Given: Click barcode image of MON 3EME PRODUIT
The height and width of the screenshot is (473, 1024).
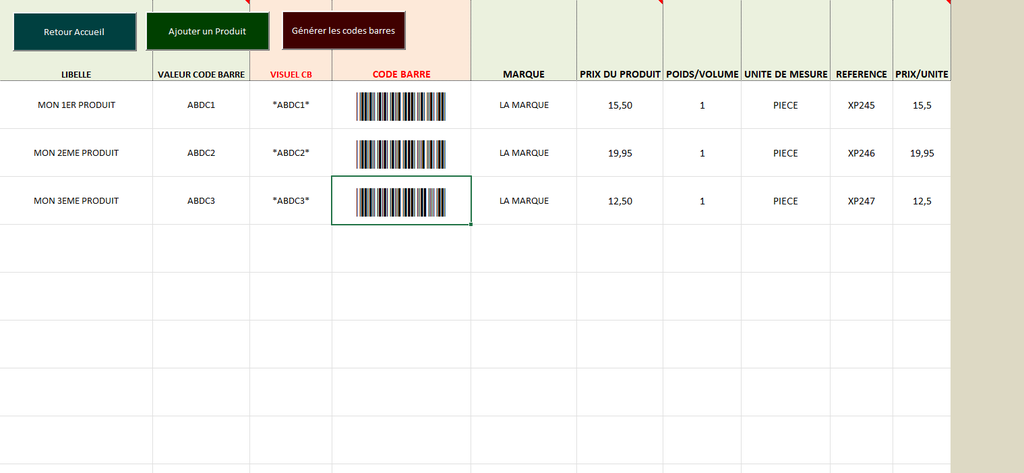Looking at the screenshot, I should [x=401, y=203].
